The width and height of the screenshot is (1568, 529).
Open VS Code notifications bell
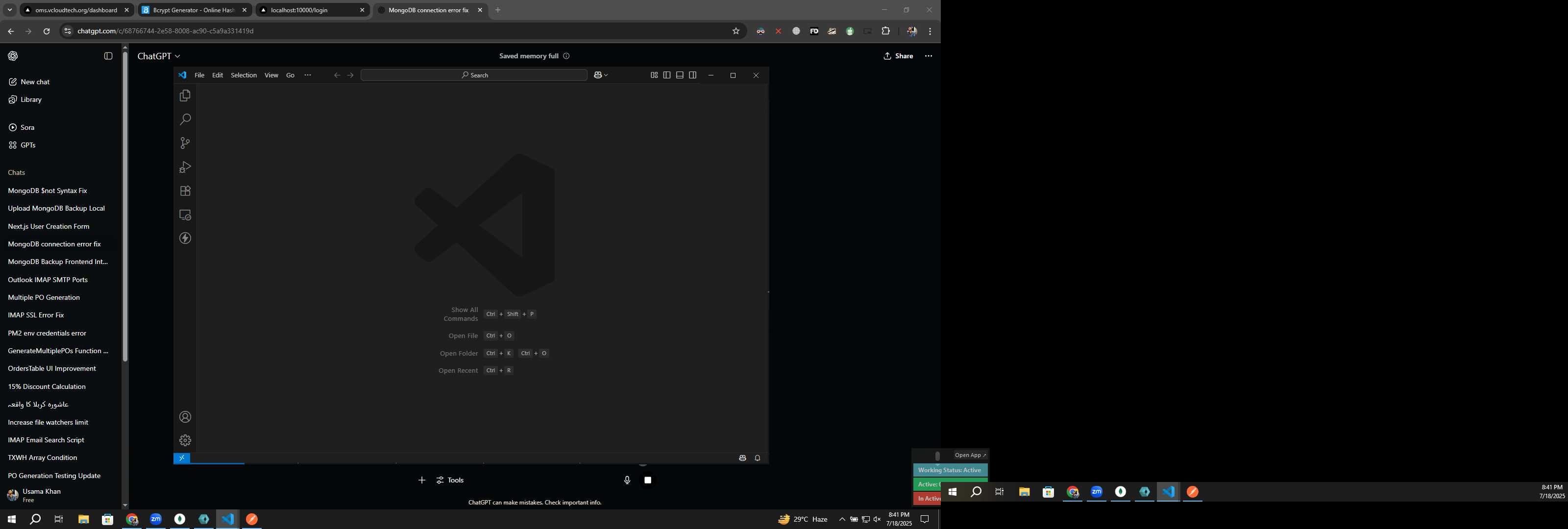(x=757, y=458)
